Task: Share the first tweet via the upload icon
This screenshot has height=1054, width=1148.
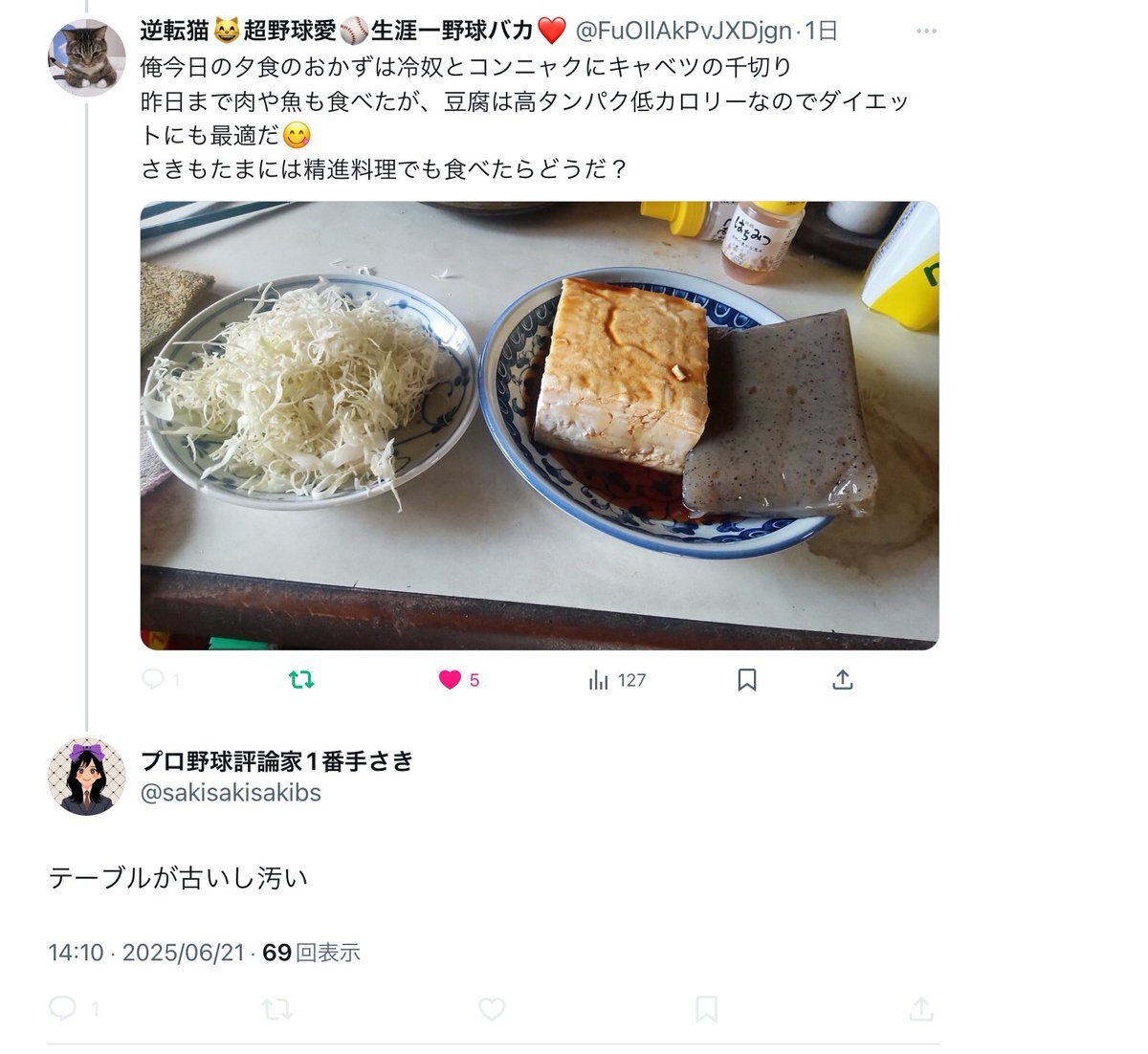Action: [842, 680]
